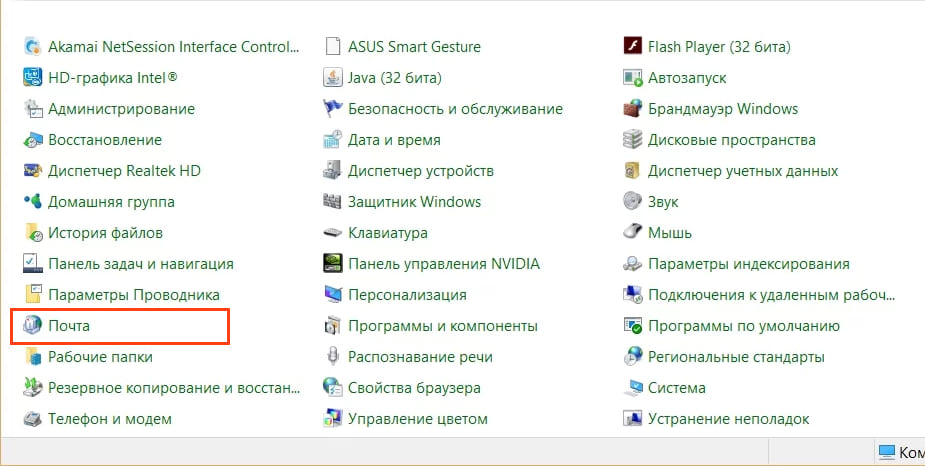Viewport: 925px width, 466px height.
Task: Click the Диспетчер учетных данных link
Action: point(743,171)
